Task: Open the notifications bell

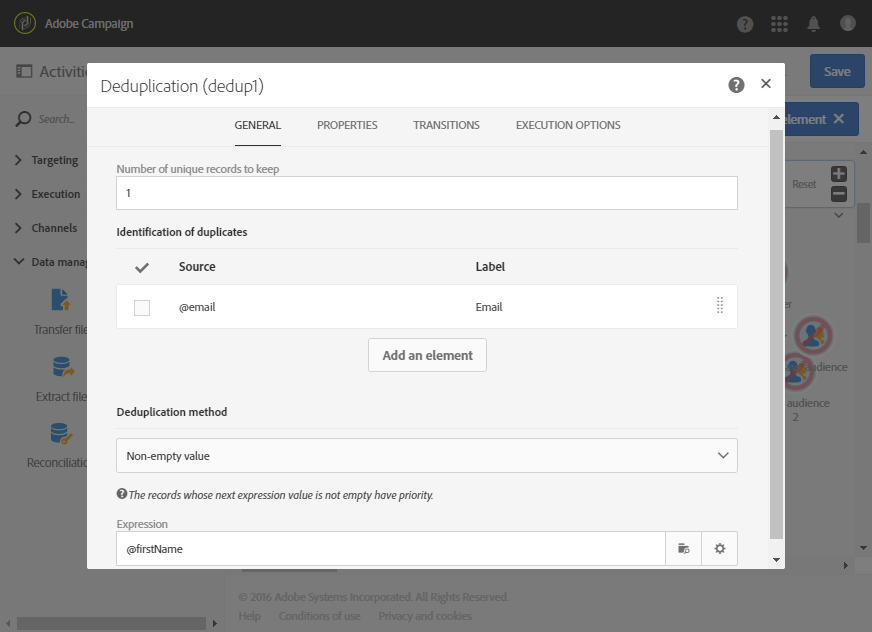Action: pos(814,24)
